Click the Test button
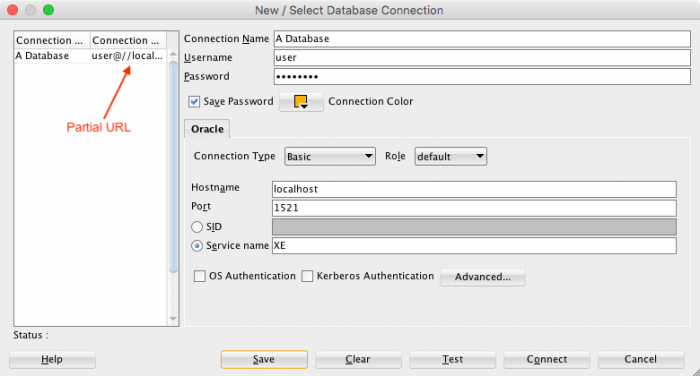The height and width of the screenshot is (376, 700). click(452, 359)
